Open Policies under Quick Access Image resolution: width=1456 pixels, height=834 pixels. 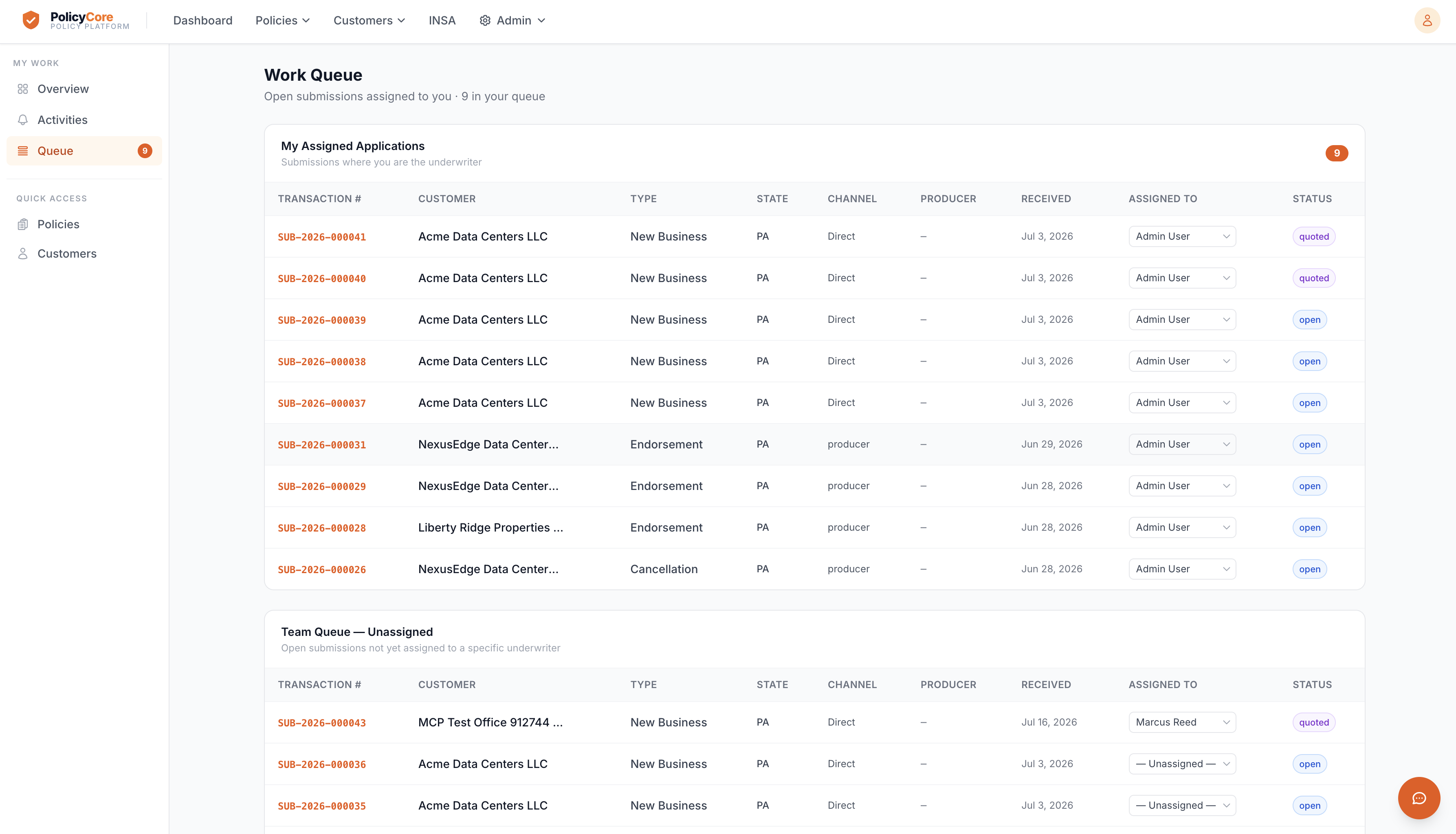[x=84, y=224]
